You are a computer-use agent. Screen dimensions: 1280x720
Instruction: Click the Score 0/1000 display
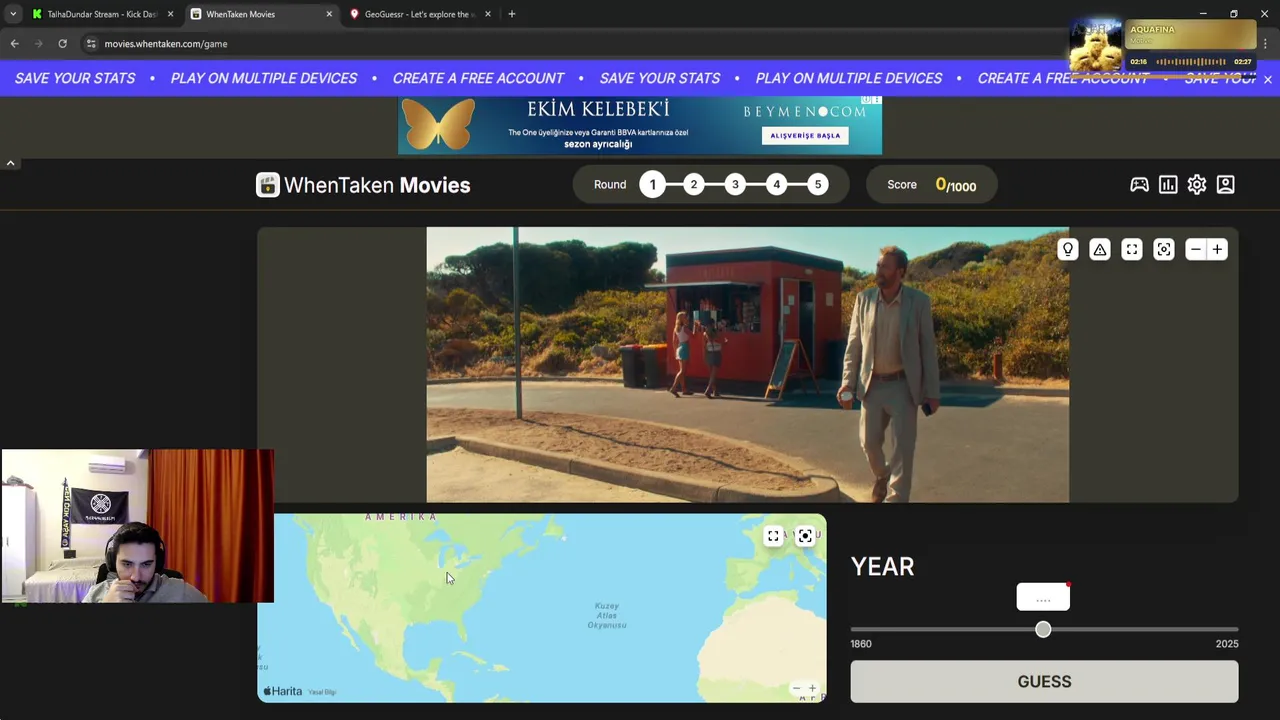point(932,185)
